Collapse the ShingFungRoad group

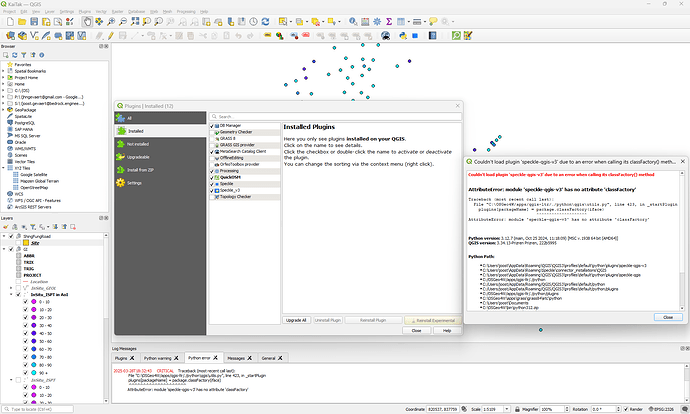pyautogui.click(x=4, y=236)
